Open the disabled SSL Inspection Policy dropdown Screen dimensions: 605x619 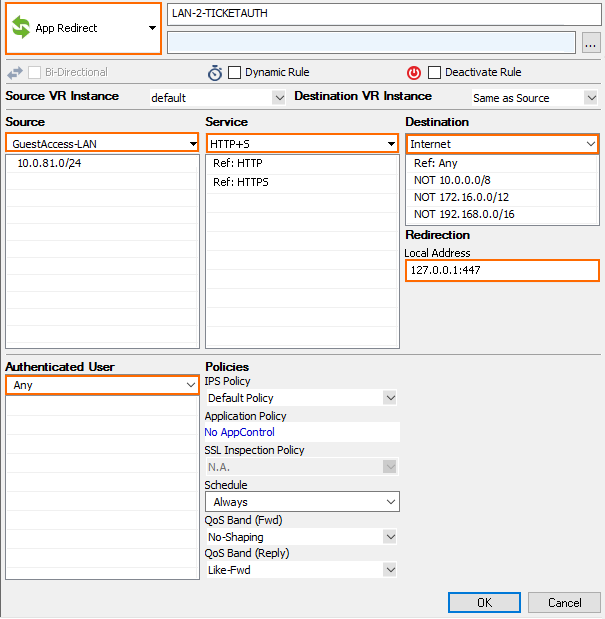pos(302,467)
